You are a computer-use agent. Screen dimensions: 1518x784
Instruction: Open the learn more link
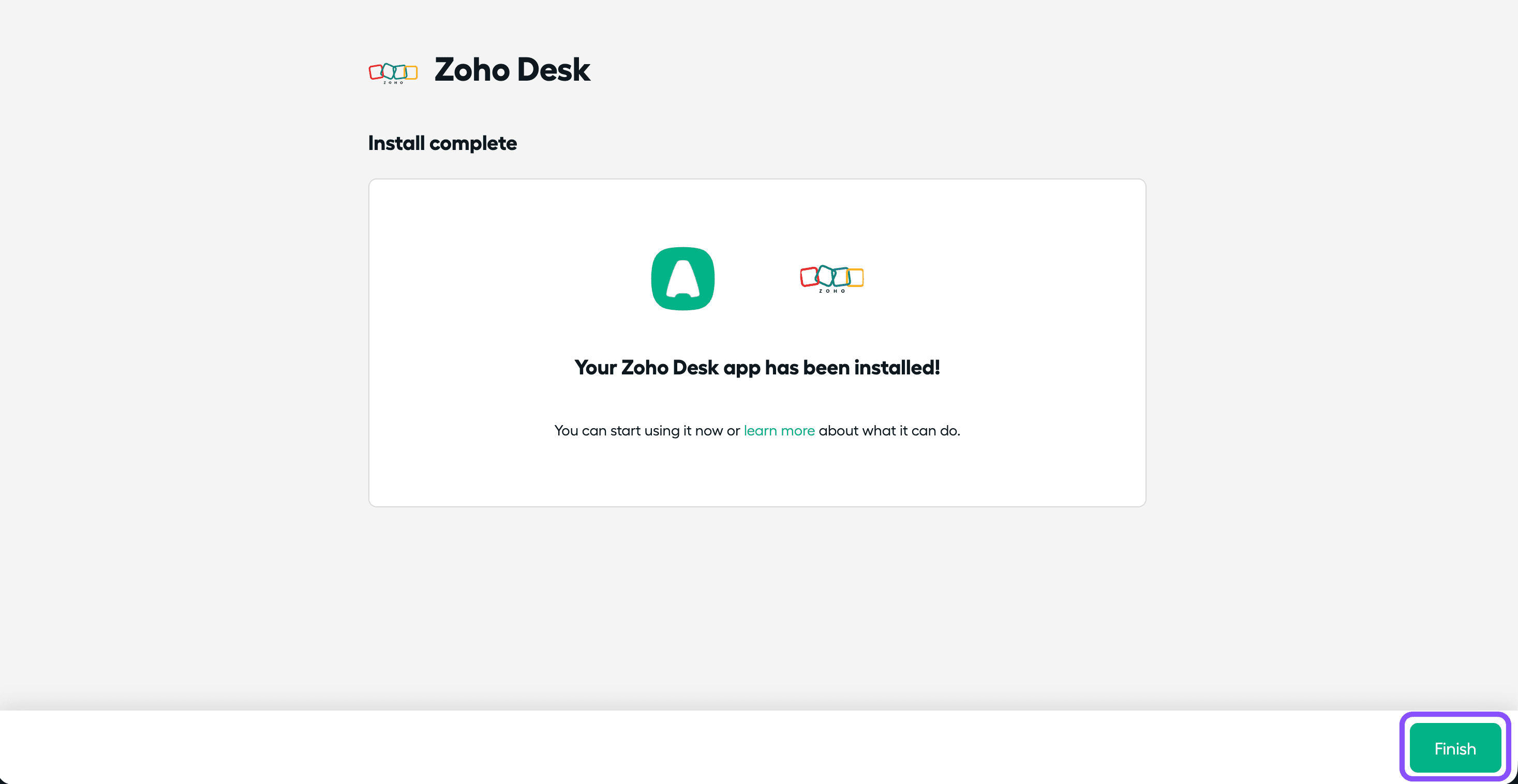click(779, 431)
